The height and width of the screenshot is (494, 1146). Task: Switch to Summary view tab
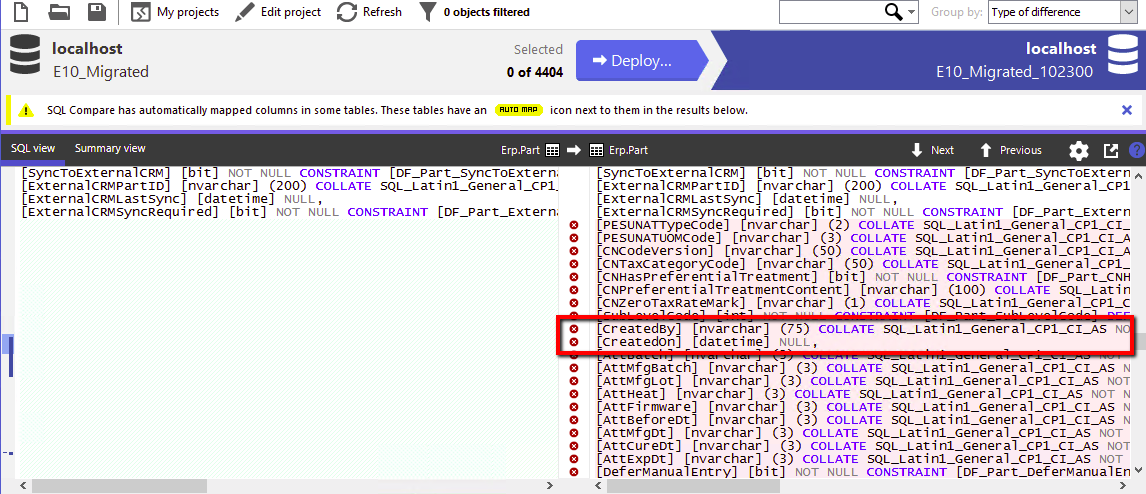click(x=110, y=148)
